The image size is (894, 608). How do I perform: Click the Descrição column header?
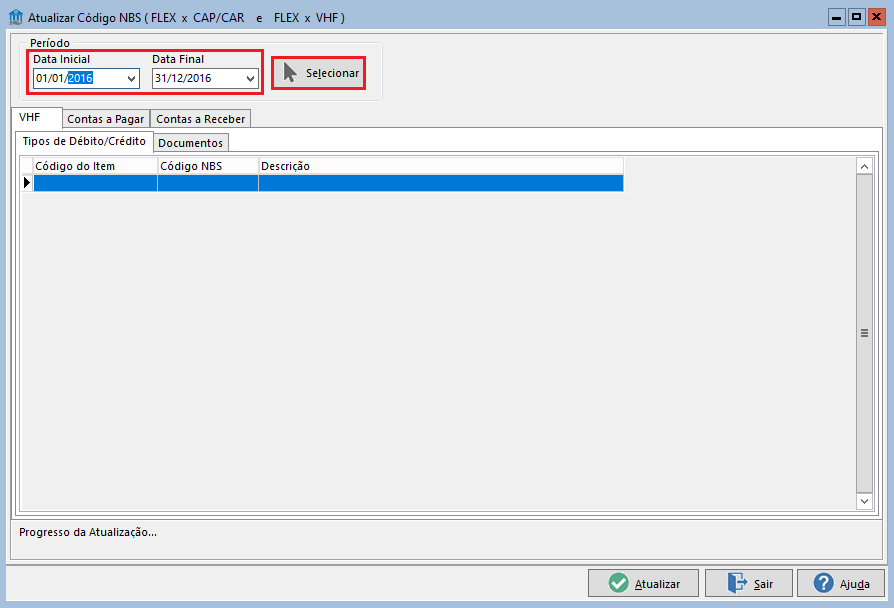pos(441,166)
